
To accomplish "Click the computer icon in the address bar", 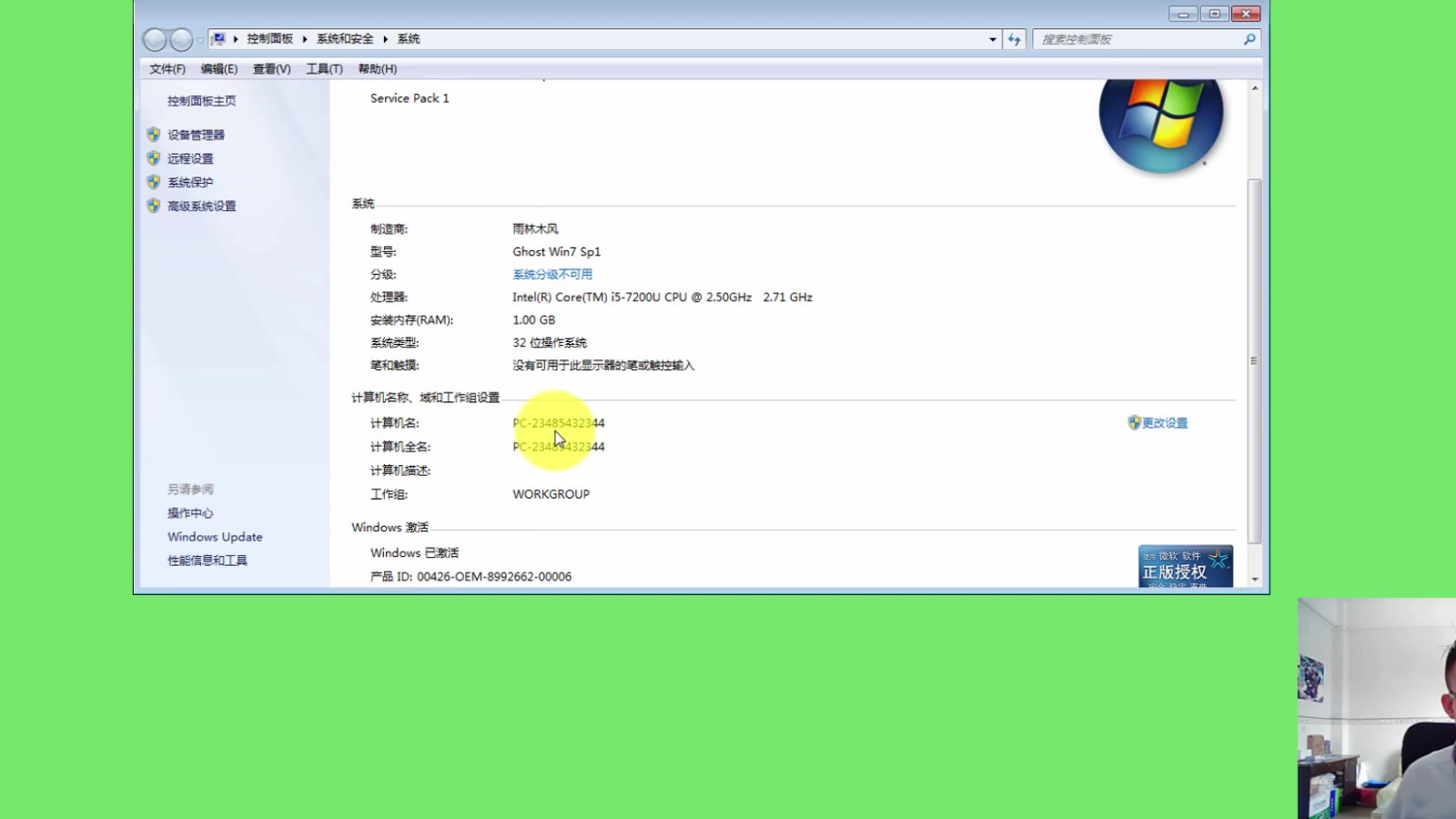I will 218,39.
